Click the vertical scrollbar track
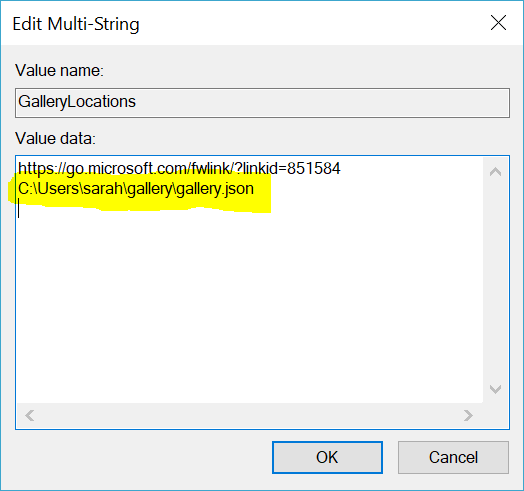The height and width of the screenshot is (491, 524). click(496, 281)
